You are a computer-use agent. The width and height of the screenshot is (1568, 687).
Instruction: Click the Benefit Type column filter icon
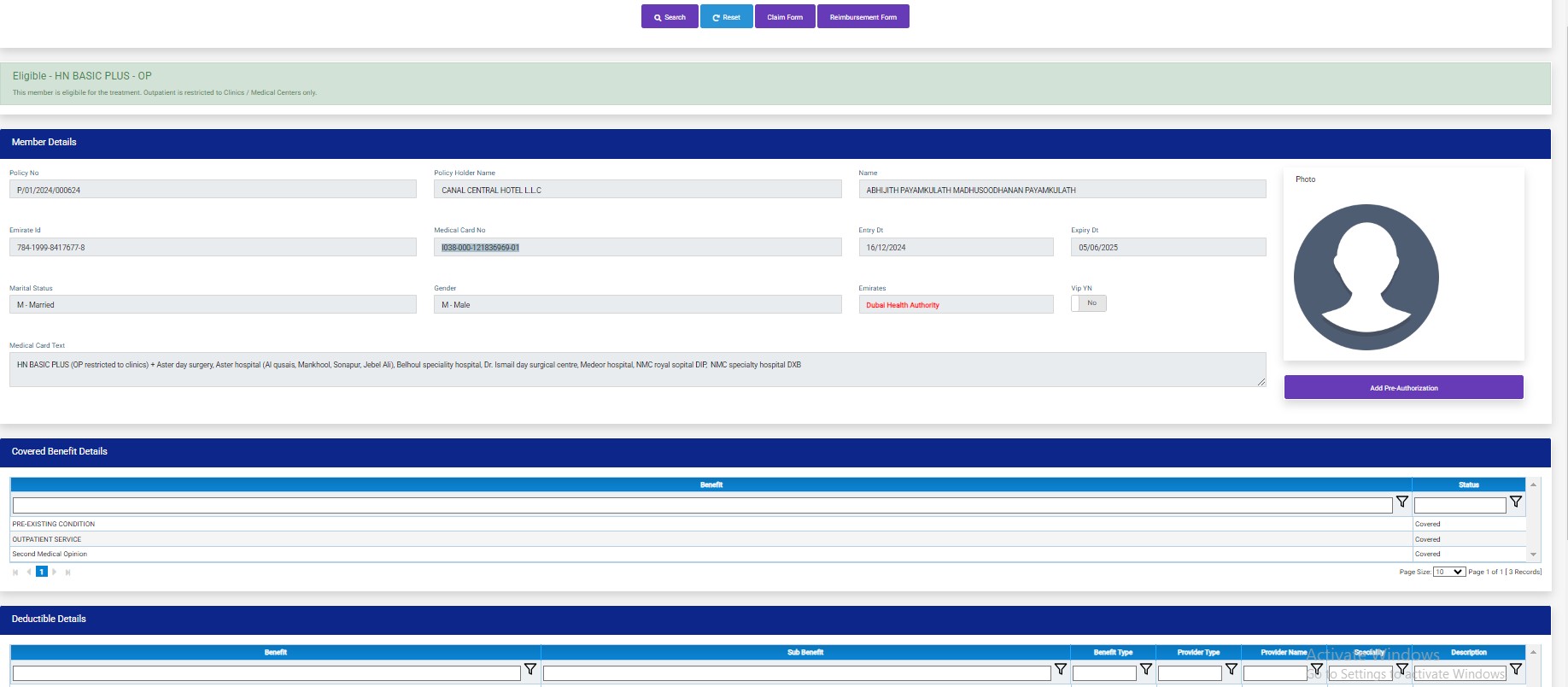1145,670
